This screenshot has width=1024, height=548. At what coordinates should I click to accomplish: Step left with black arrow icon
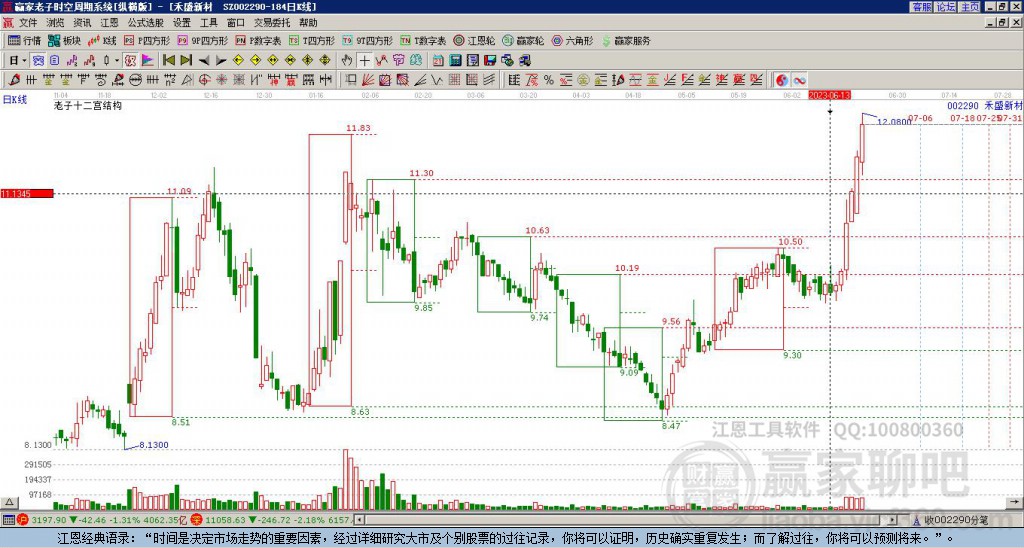pyautogui.click(x=204, y=61)
